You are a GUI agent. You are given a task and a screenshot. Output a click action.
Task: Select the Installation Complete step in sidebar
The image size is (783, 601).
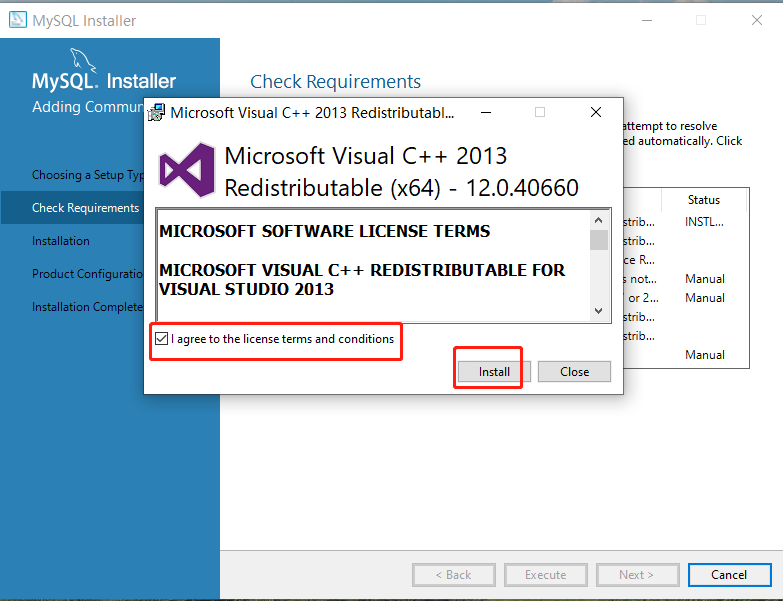tap(88, 306)
